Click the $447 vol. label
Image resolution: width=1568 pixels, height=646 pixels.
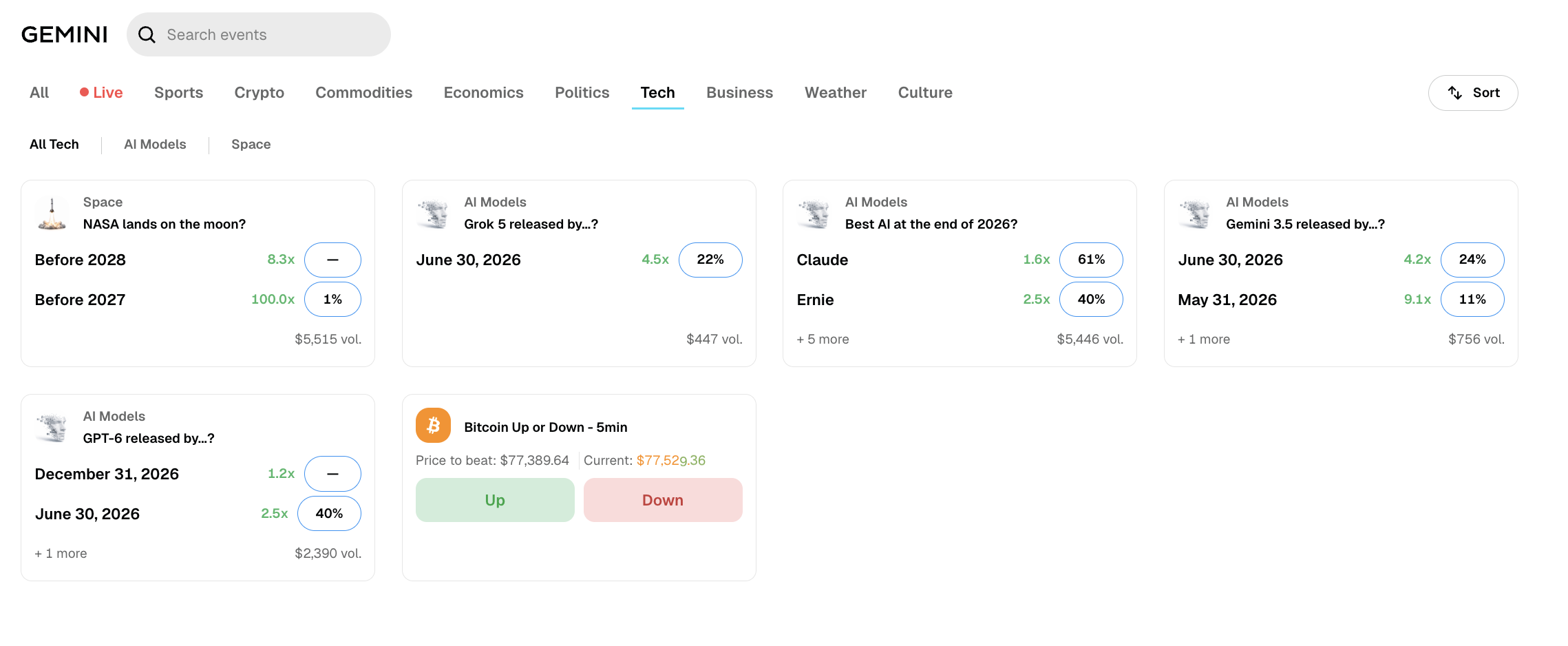point(714,340)
